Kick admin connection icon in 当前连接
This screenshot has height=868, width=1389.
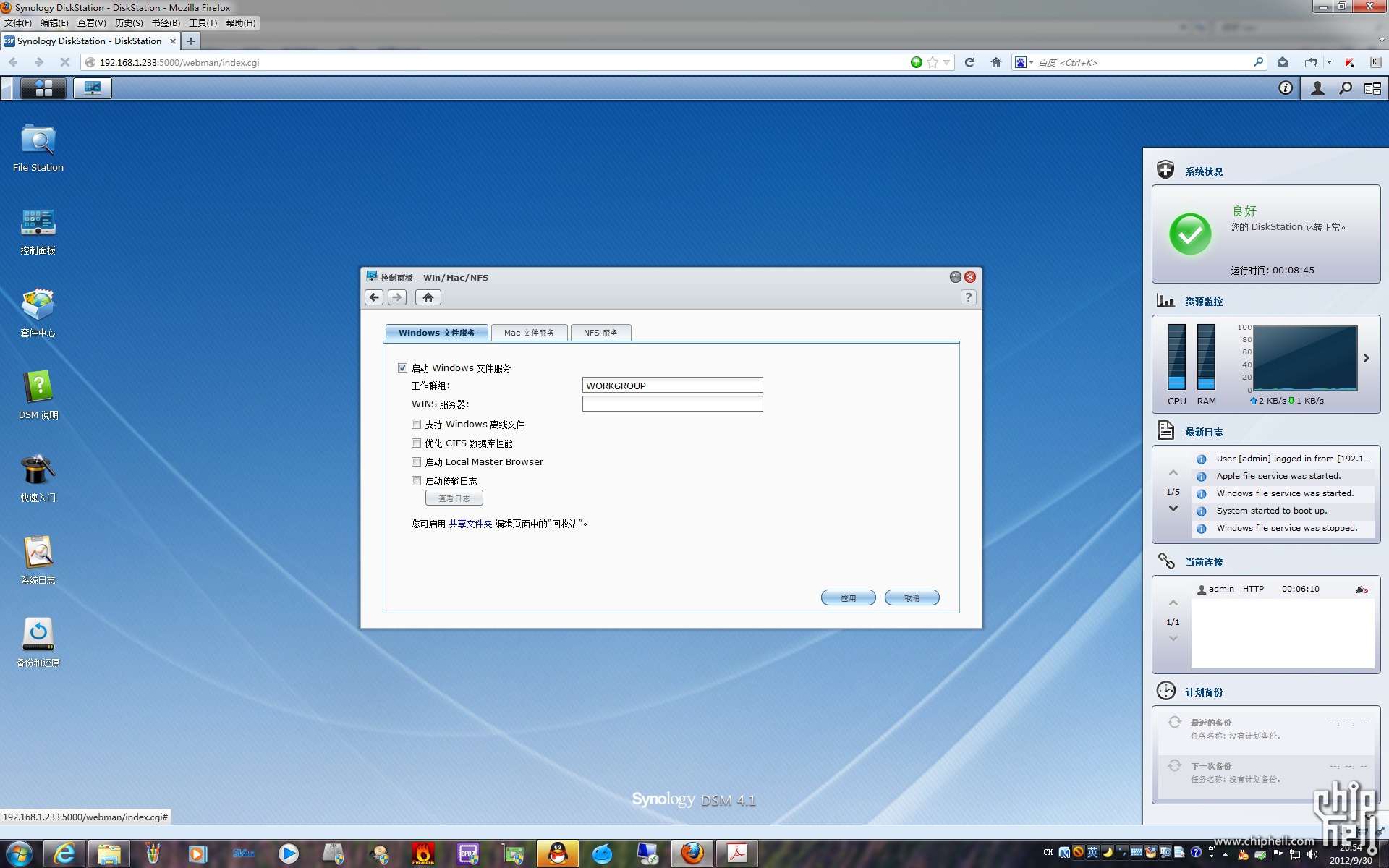tap(1362, 590)
